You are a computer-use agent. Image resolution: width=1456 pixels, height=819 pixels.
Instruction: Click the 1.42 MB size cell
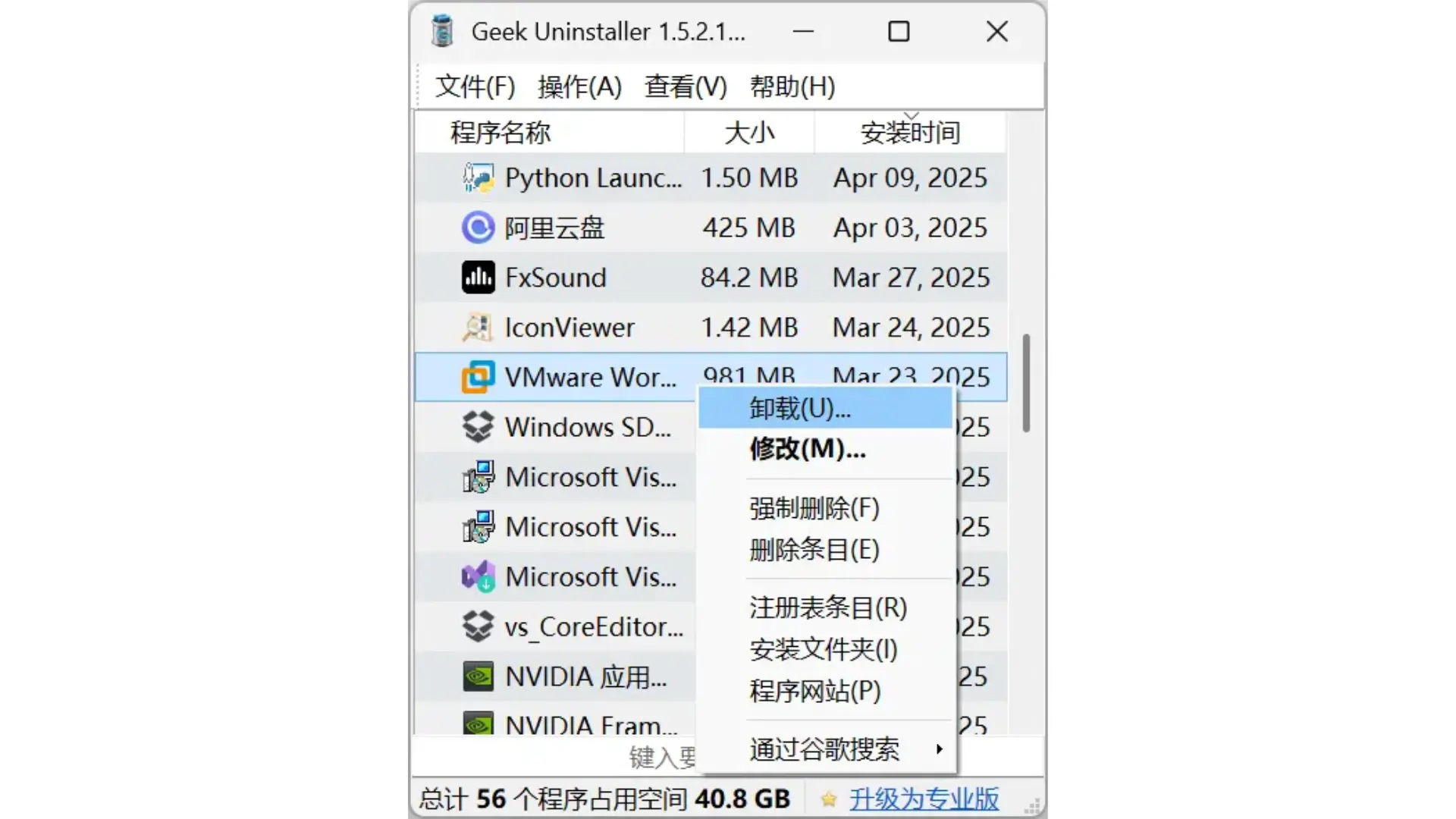click(x=749, y=328)
